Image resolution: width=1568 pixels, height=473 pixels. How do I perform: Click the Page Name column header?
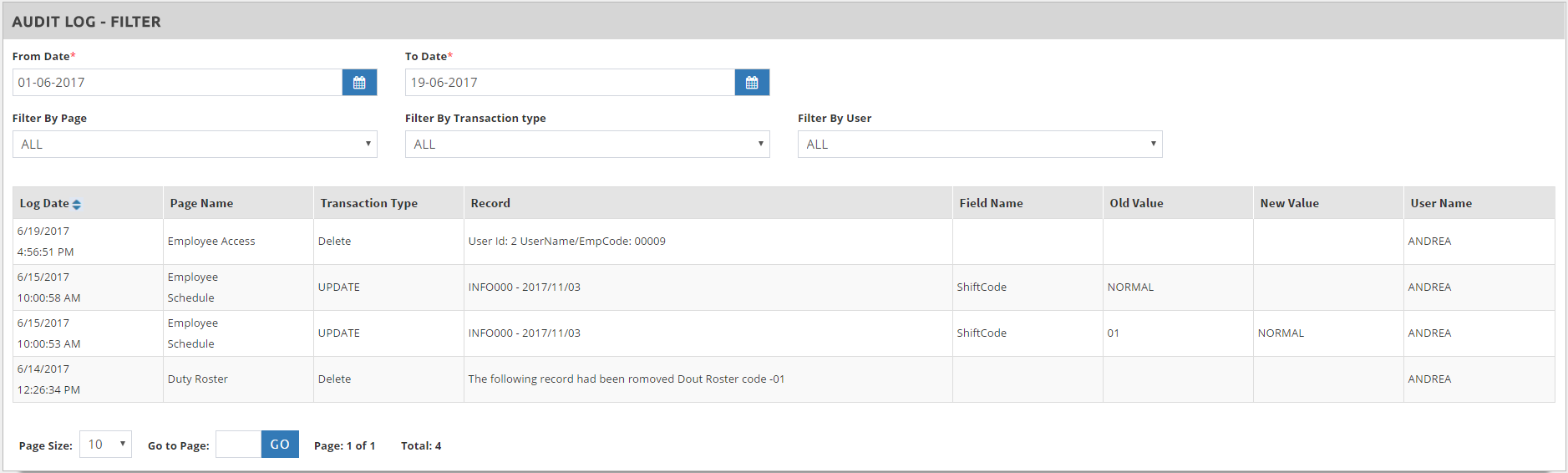pyautogui.click(x=201, y=203)
